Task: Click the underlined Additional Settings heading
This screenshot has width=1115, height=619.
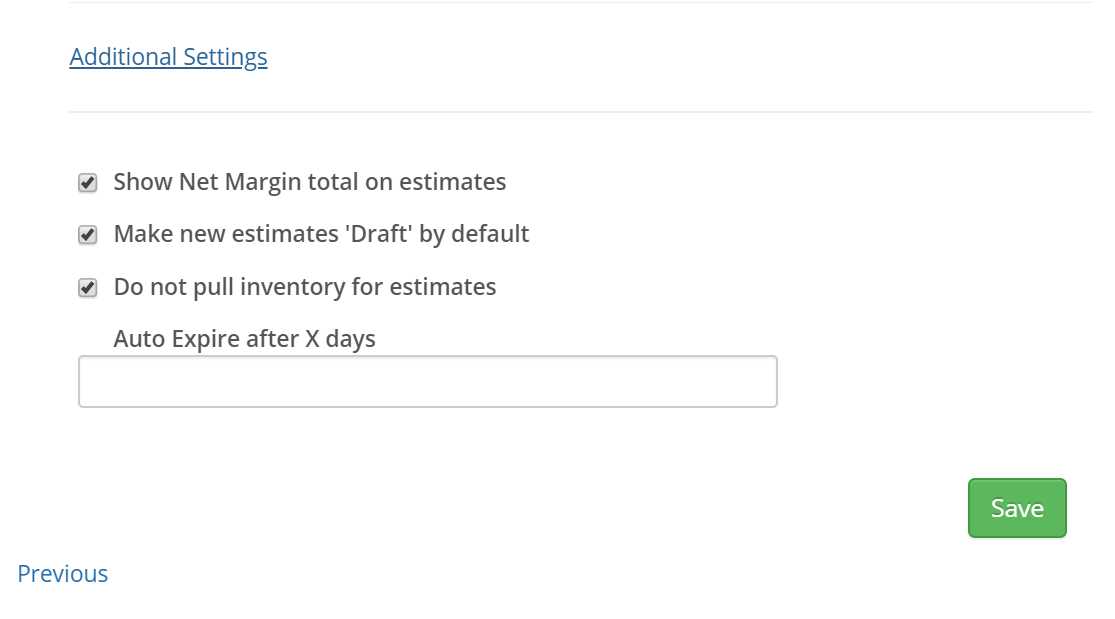Action: 168,57
